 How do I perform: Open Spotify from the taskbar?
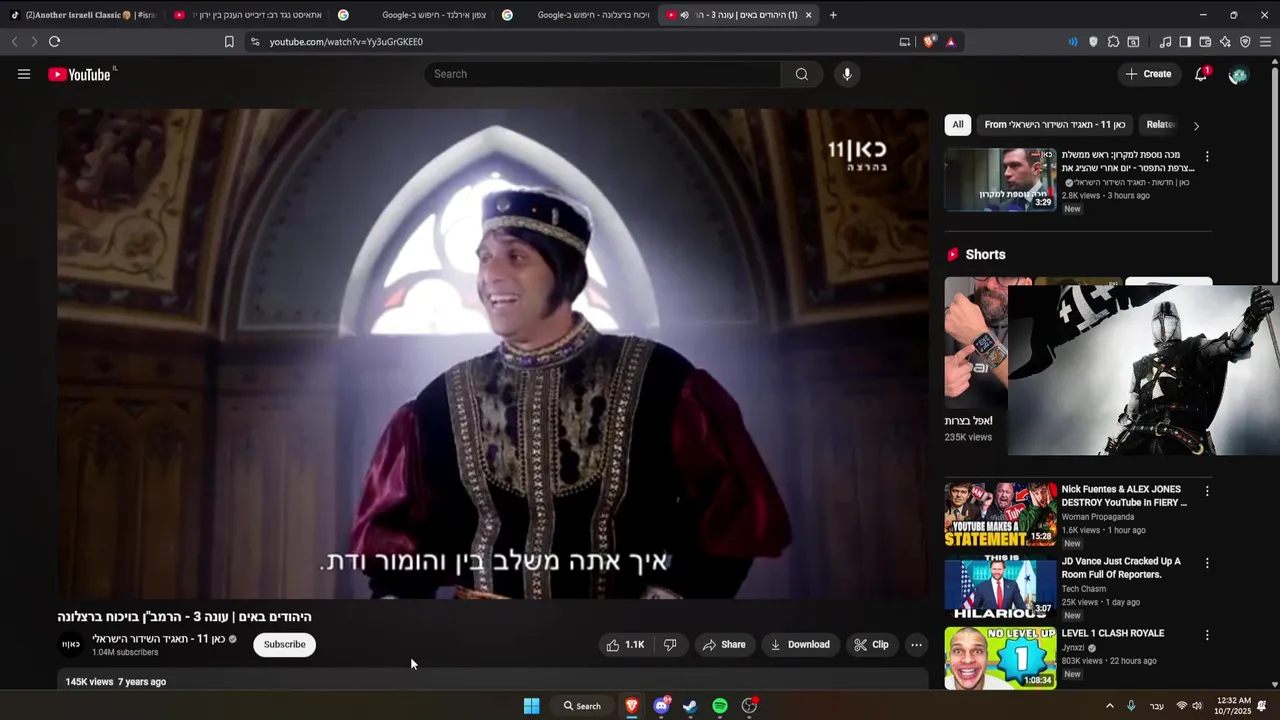(x=720, y=706)
